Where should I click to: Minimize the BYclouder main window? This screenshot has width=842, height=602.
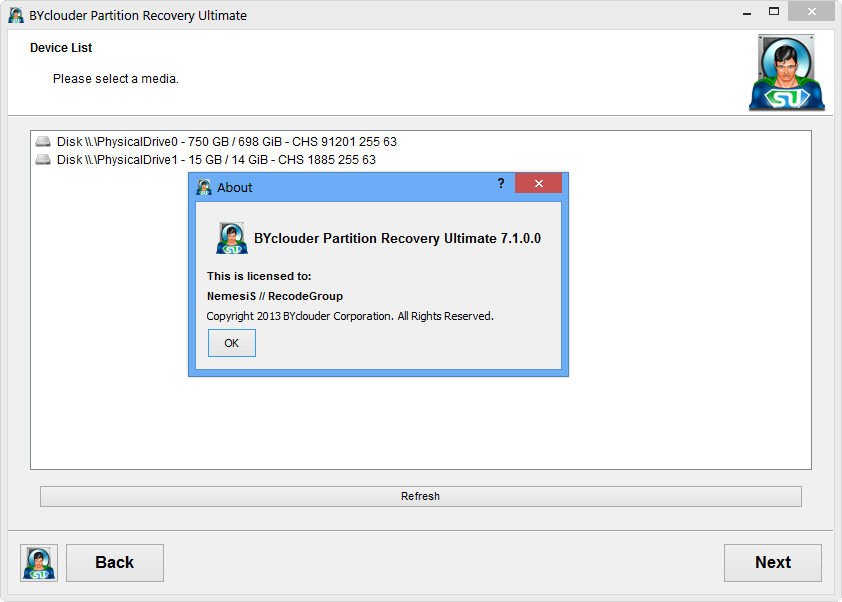tap(747, 13)
